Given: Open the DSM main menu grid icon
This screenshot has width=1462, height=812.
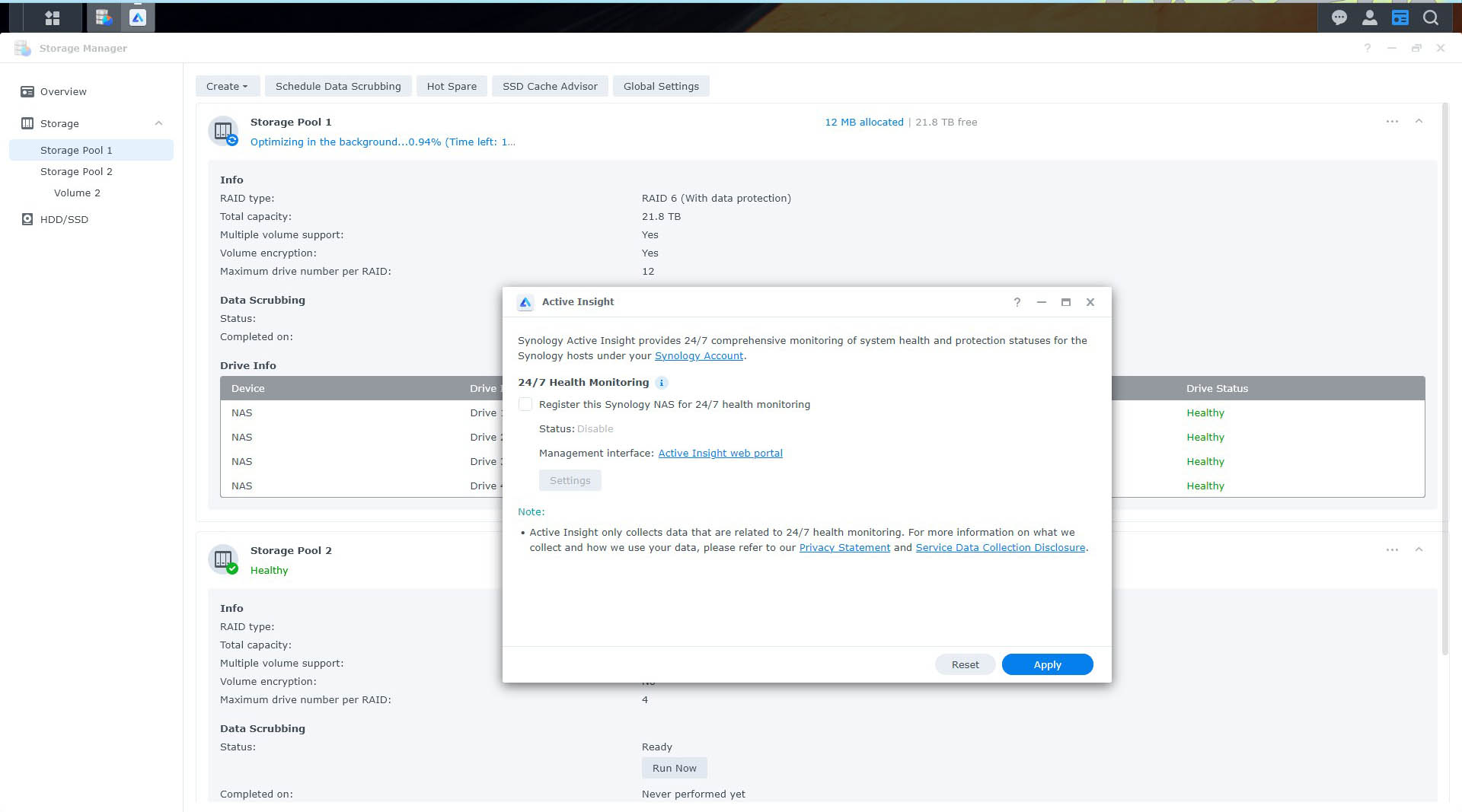Looking at the screenshot, I should pyautogui.click(x=53, y=18).
